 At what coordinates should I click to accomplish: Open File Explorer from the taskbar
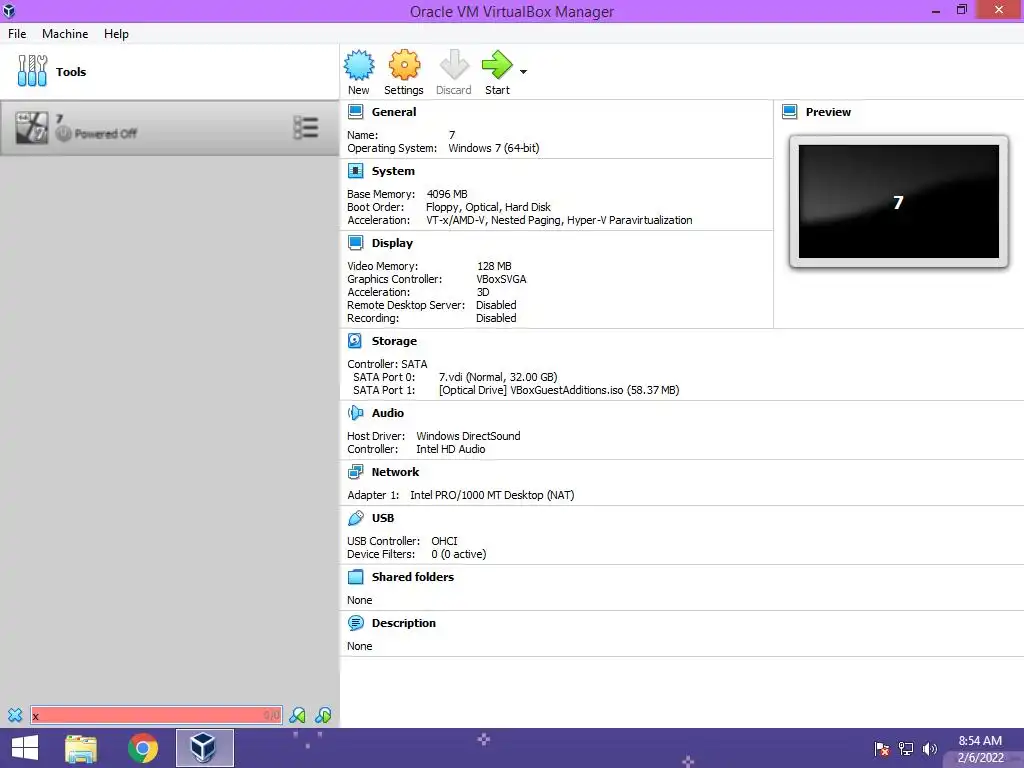tap(81, 748)
